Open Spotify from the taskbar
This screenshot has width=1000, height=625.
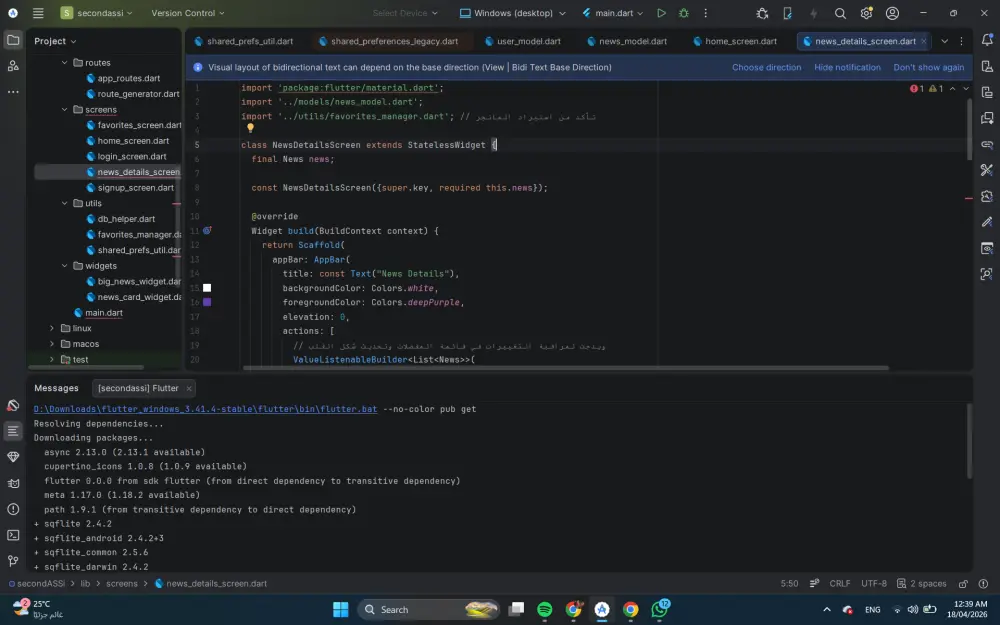544,610
